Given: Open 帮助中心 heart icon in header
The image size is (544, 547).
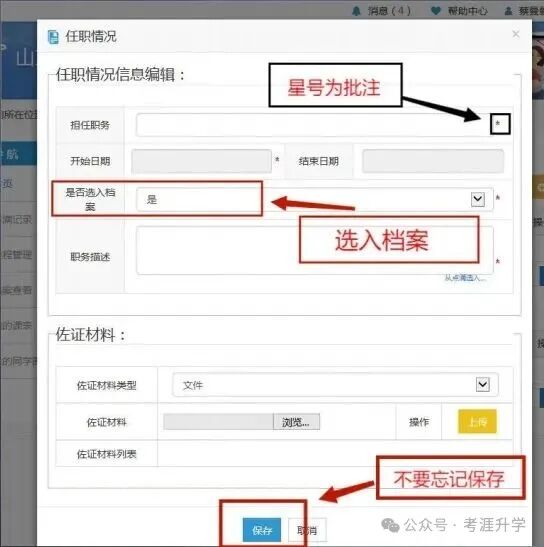Looking at the screenshot, I should point(435,11).
